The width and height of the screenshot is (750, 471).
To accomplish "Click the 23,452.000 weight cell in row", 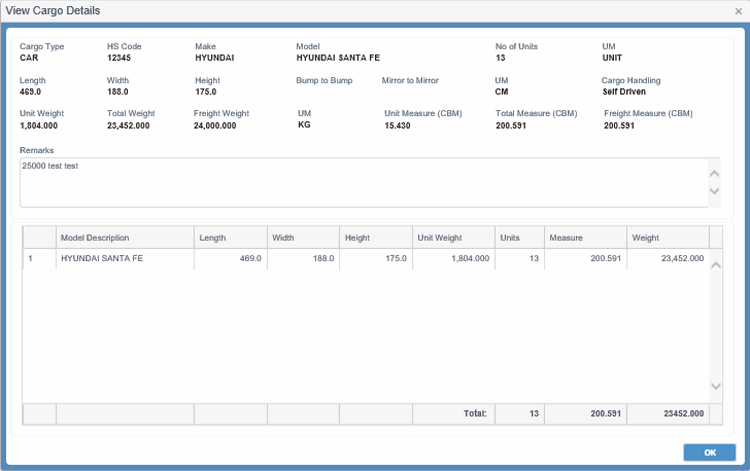I will (x=668, y=258).
